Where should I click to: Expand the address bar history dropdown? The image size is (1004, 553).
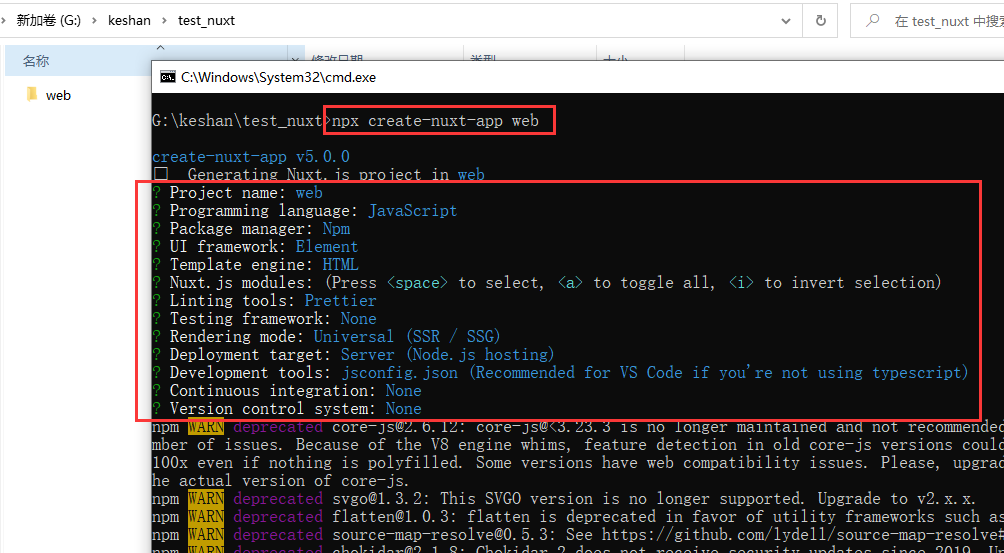click(x=786, y=21)
